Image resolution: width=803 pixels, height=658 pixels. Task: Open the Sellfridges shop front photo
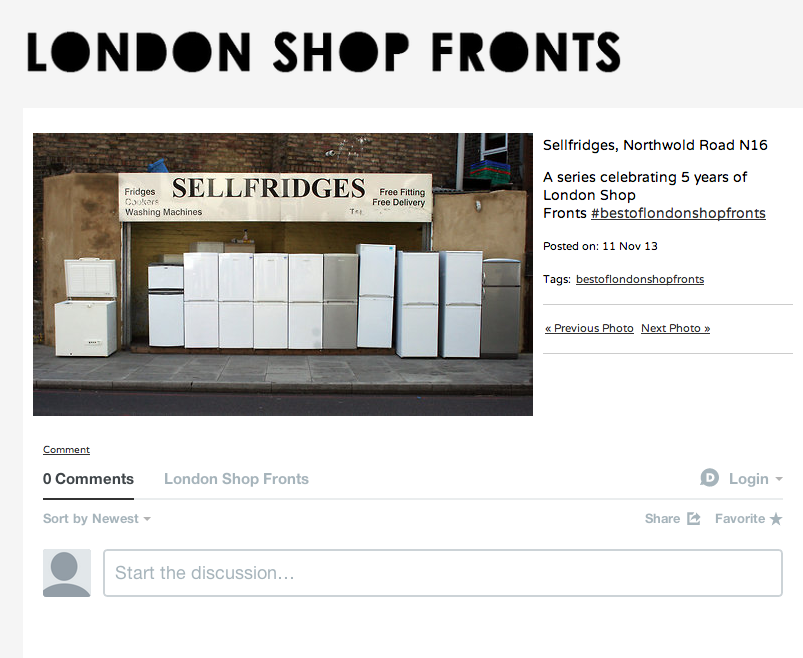coord(283,274)
